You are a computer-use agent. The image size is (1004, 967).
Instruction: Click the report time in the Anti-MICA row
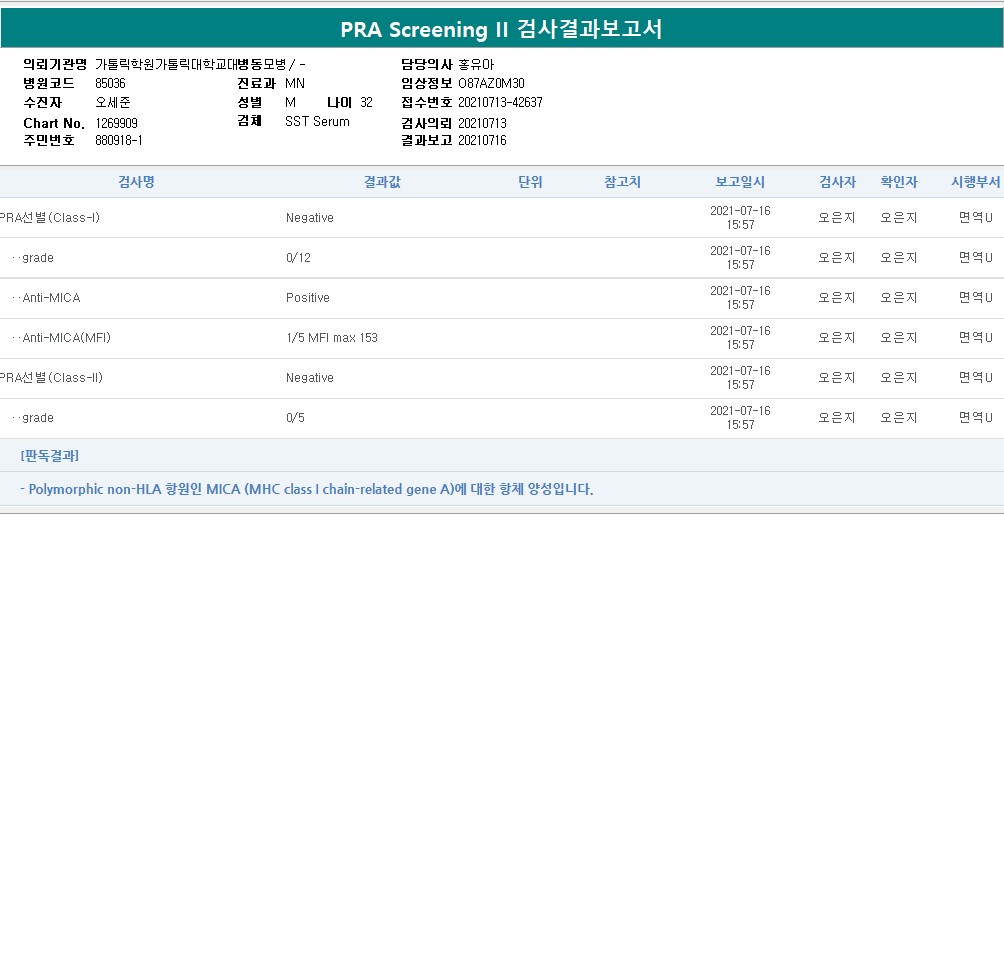pyautogui.click(x=740, y=298)
